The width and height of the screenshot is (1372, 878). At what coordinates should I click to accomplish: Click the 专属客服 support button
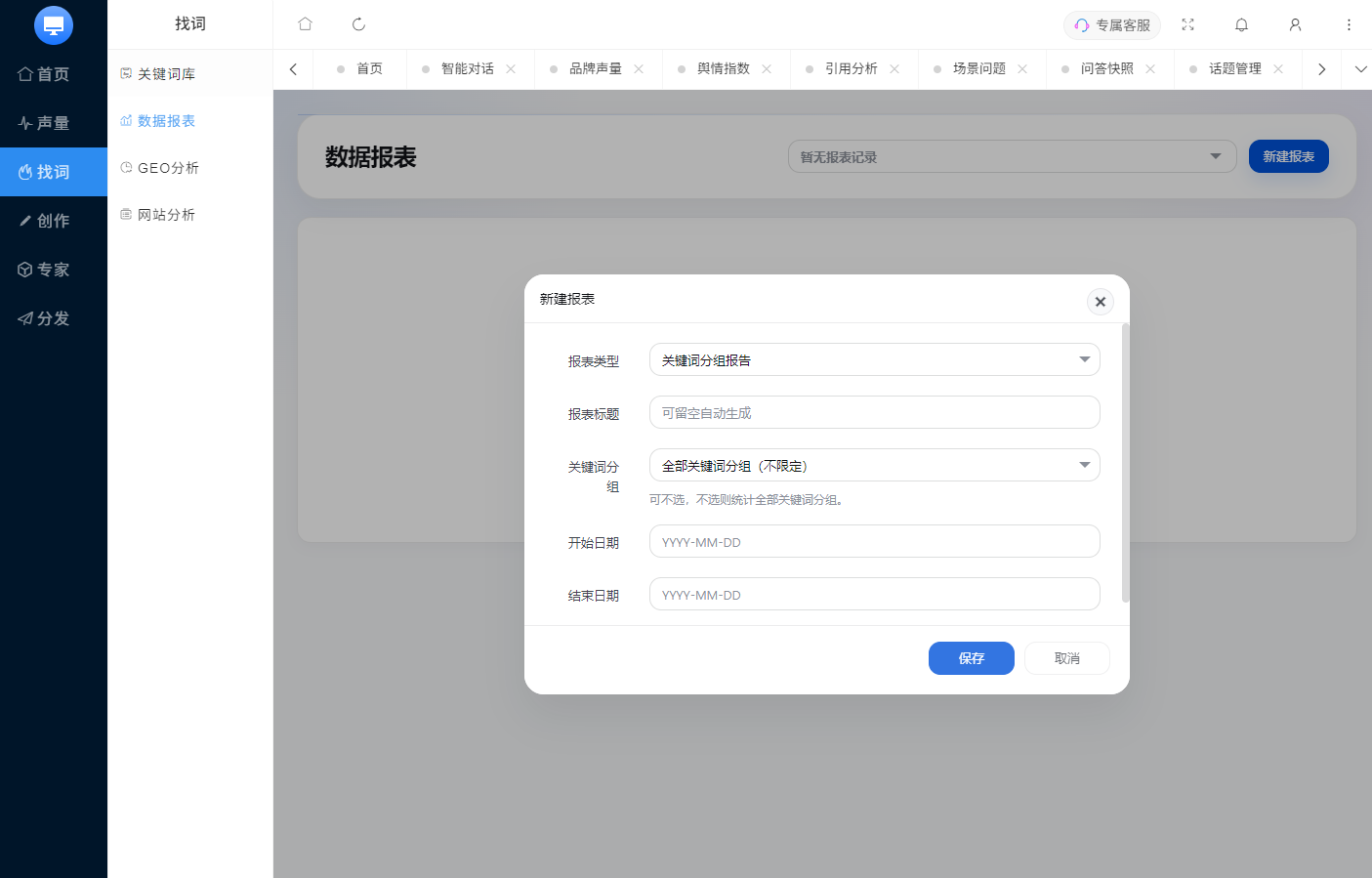[1111, 25]
